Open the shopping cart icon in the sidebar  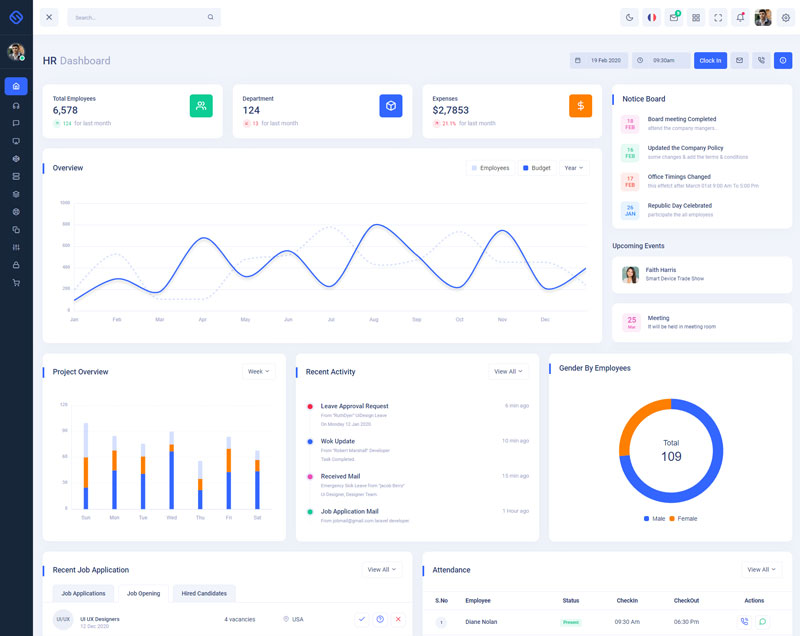tap(16, 283)
